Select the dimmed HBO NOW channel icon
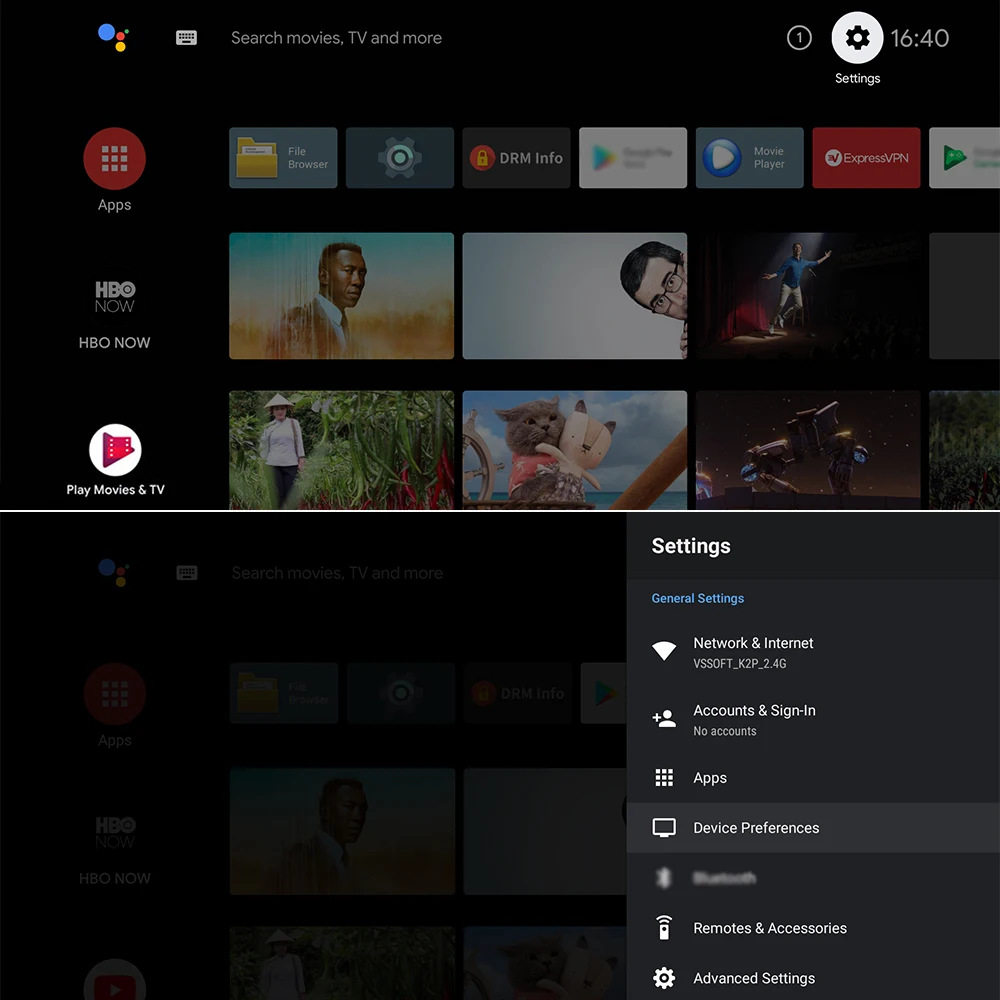 click(115, 832)
